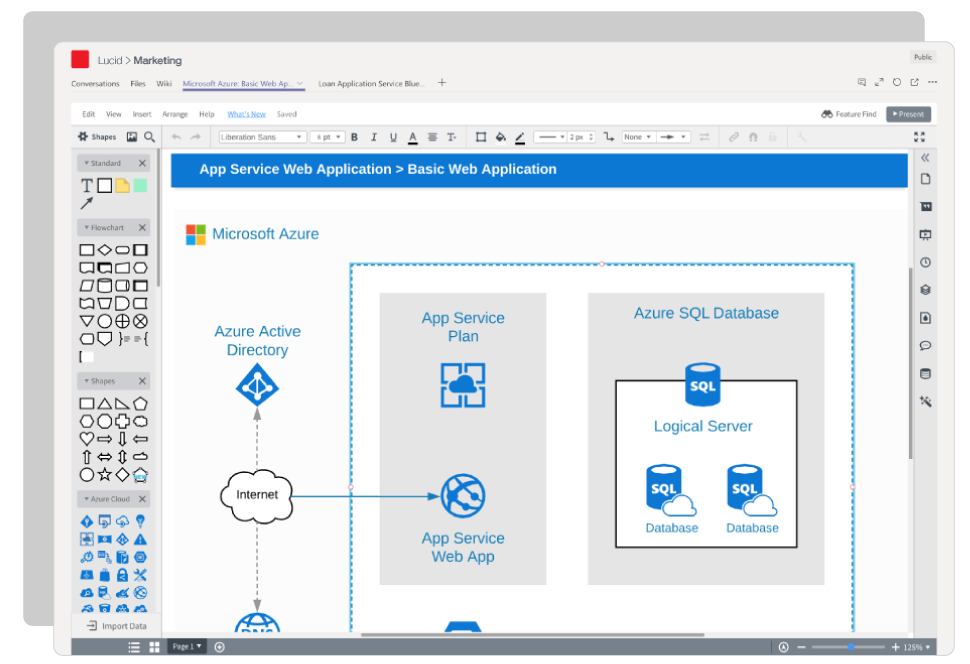
Task: Click the Present button
Action: (x=908, y=114)
